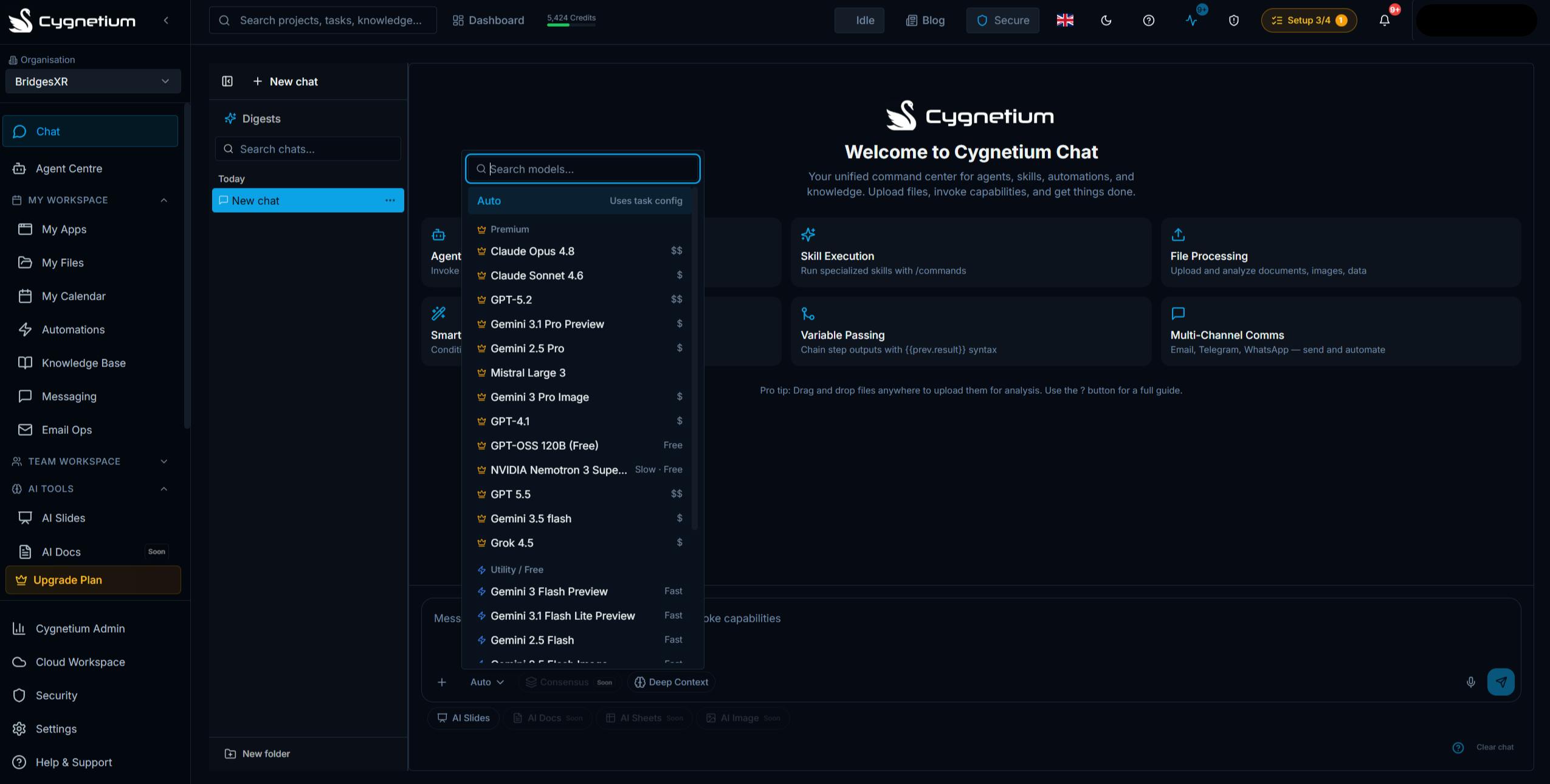Open Digests
The height and width of the screenshot is (784, 1550).
[252, 119]
